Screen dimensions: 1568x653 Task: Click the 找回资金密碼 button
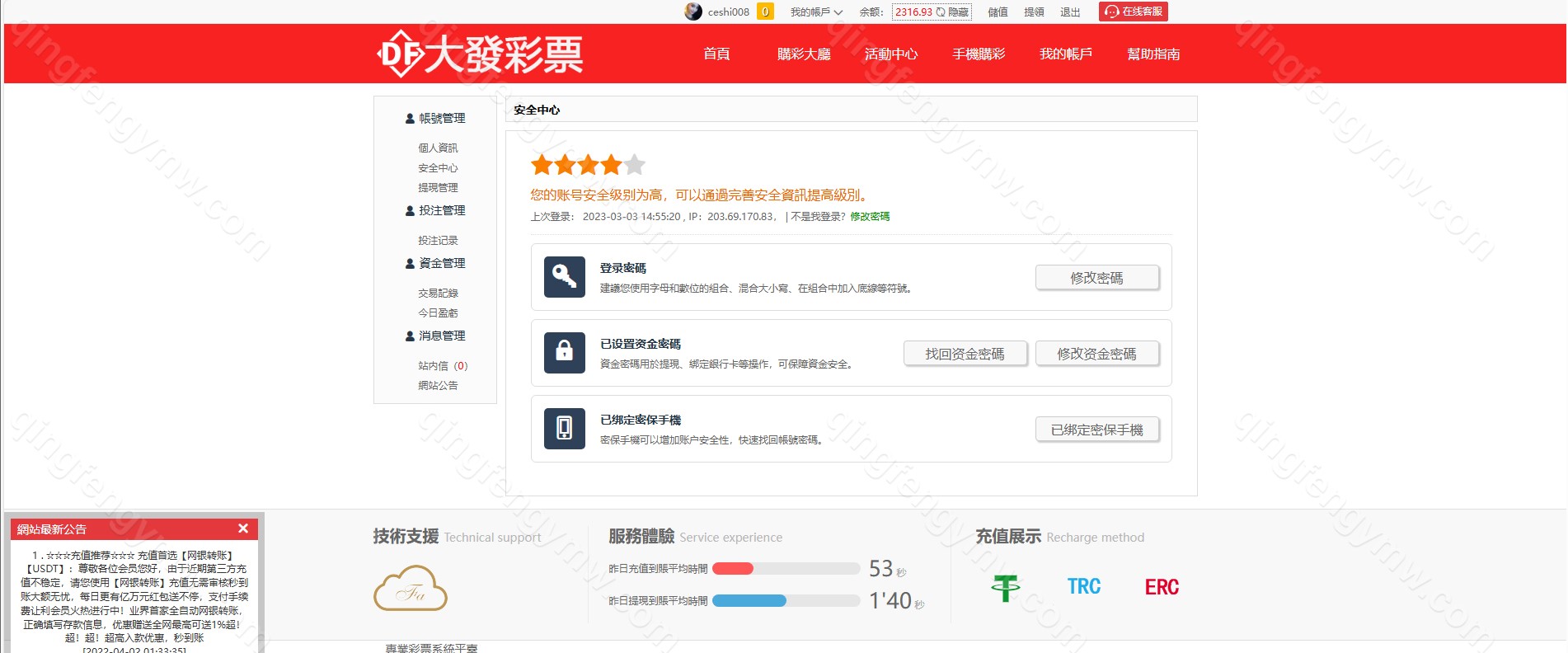coord(965,354)
